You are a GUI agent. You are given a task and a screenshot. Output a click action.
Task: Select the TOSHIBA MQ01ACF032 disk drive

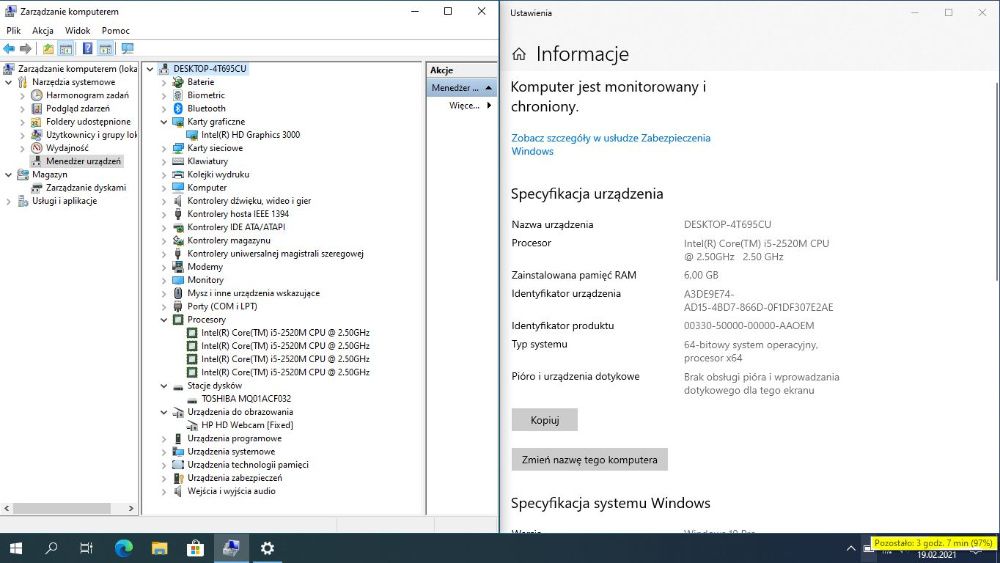click(x=246, y=398)
